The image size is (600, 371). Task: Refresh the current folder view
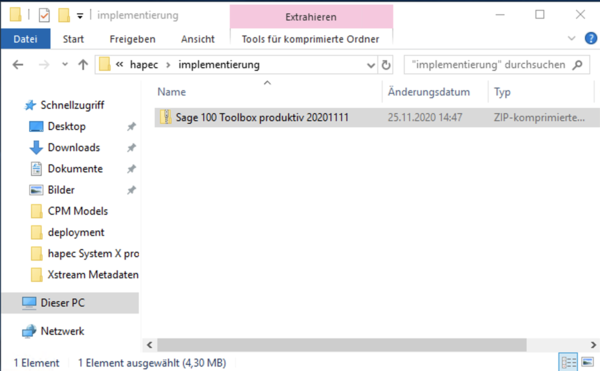coord(386,65)
